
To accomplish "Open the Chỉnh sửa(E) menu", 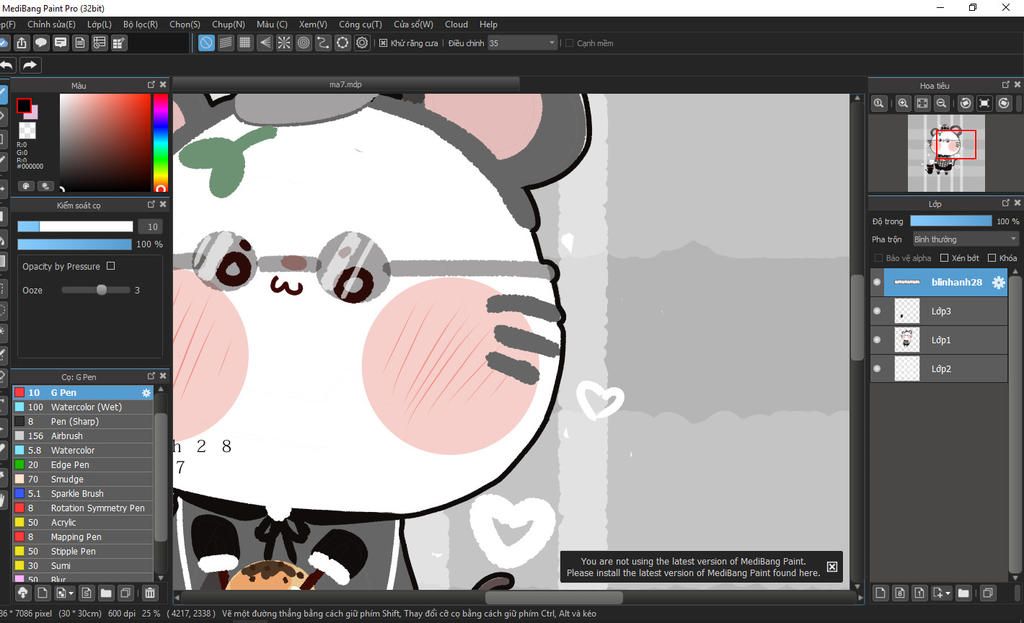I will [x=52, y=24].
